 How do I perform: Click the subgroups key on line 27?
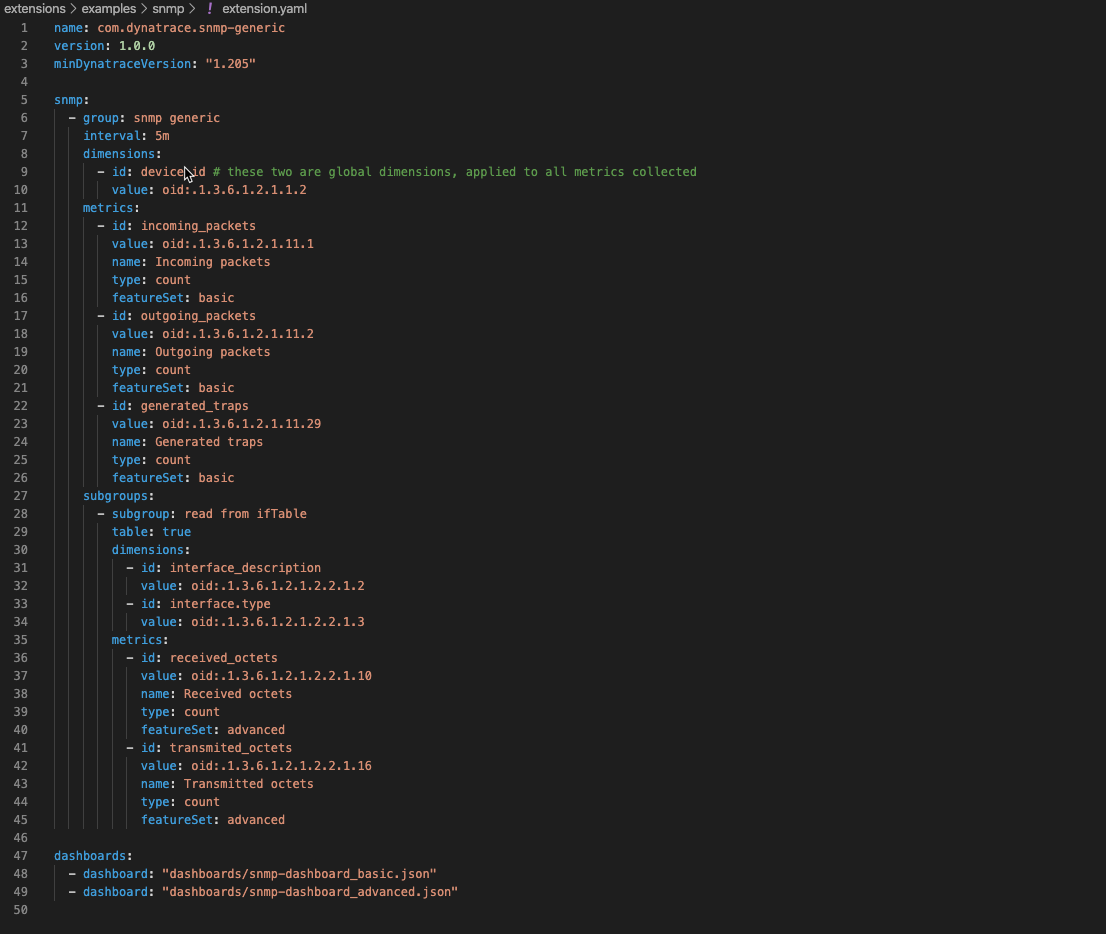(x=115, y=496)
